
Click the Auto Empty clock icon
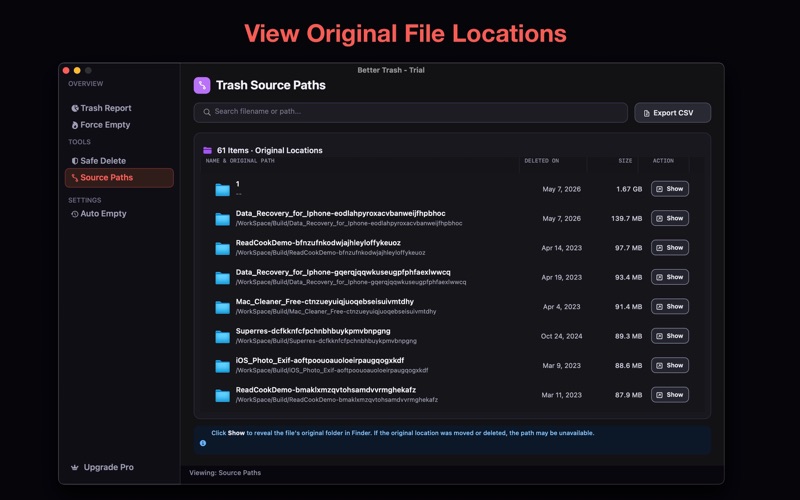click(75, 214)
